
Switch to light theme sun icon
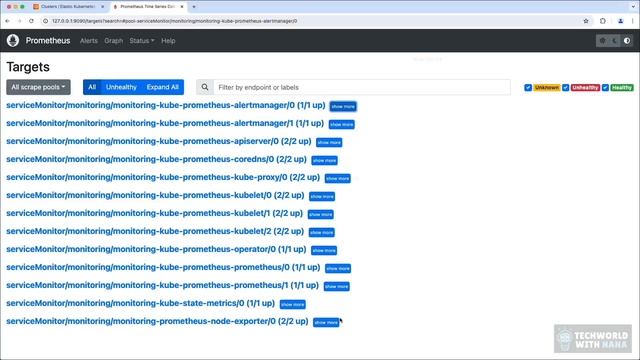[x=602, y=41]
